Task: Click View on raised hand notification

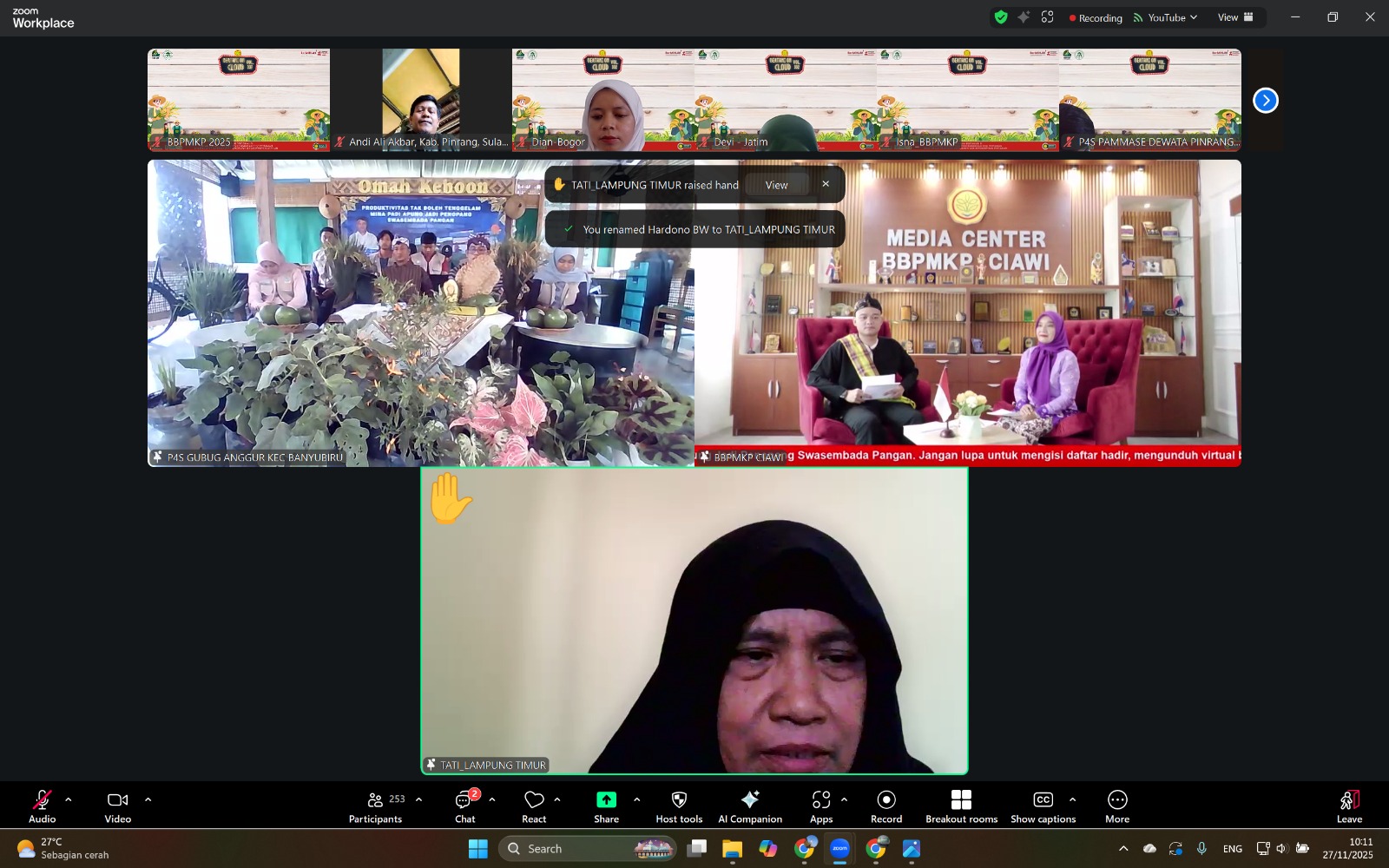Action: tap(777, 185)
